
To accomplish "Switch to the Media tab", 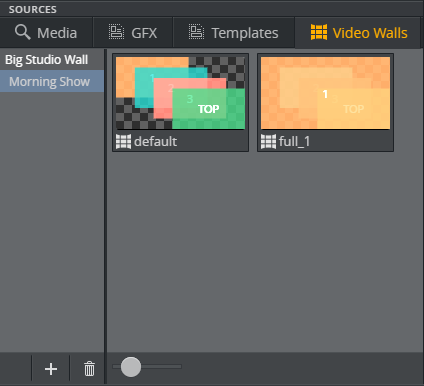I will click(46, 33).
